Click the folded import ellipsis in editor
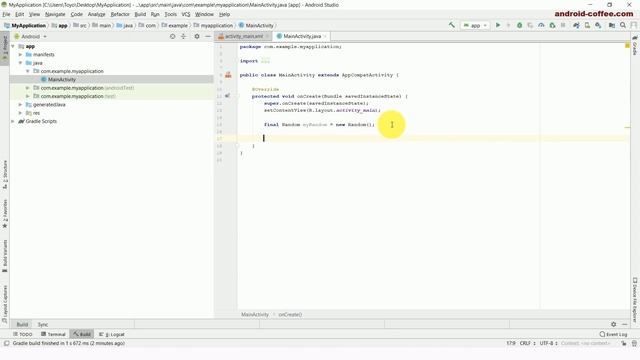Screen dimensions: 640x360 tap(265, 61)
